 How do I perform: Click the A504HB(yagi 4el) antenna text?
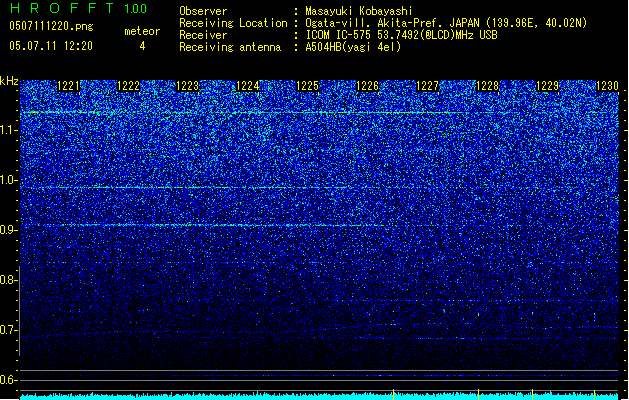click(353, 47)
